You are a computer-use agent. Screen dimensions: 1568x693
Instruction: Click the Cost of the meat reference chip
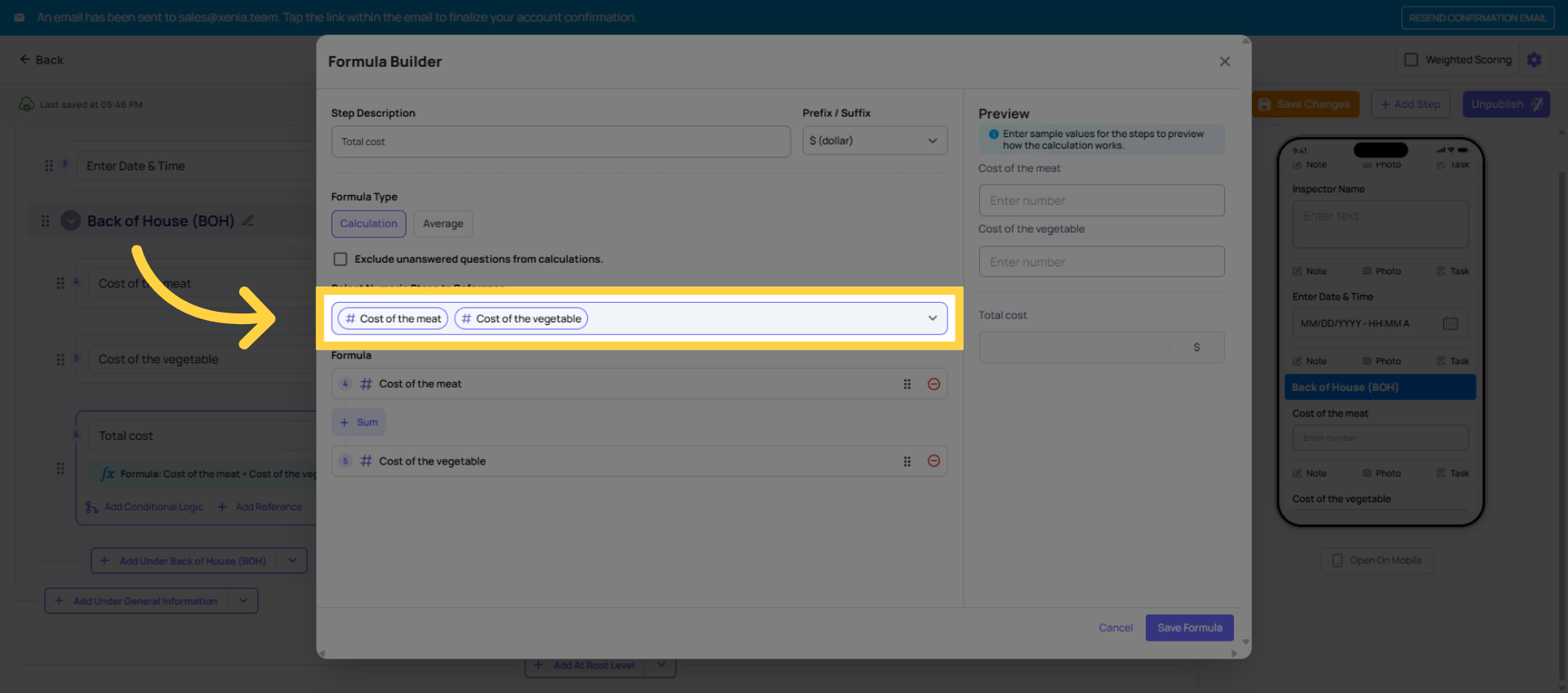pos(393,318)
